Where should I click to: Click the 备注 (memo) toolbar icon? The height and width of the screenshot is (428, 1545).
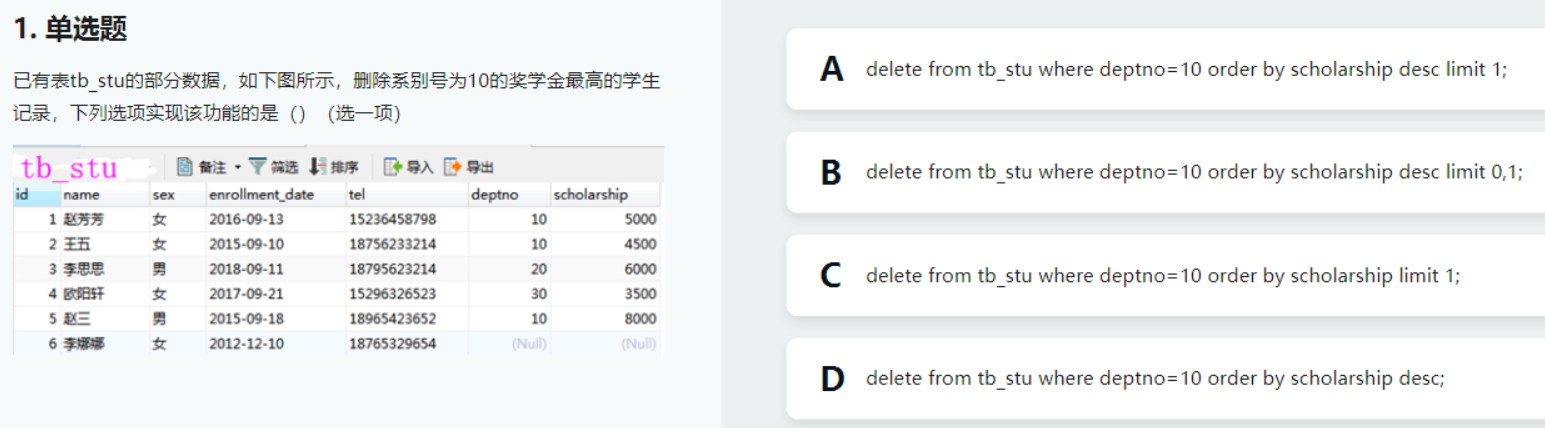(185, 167)
